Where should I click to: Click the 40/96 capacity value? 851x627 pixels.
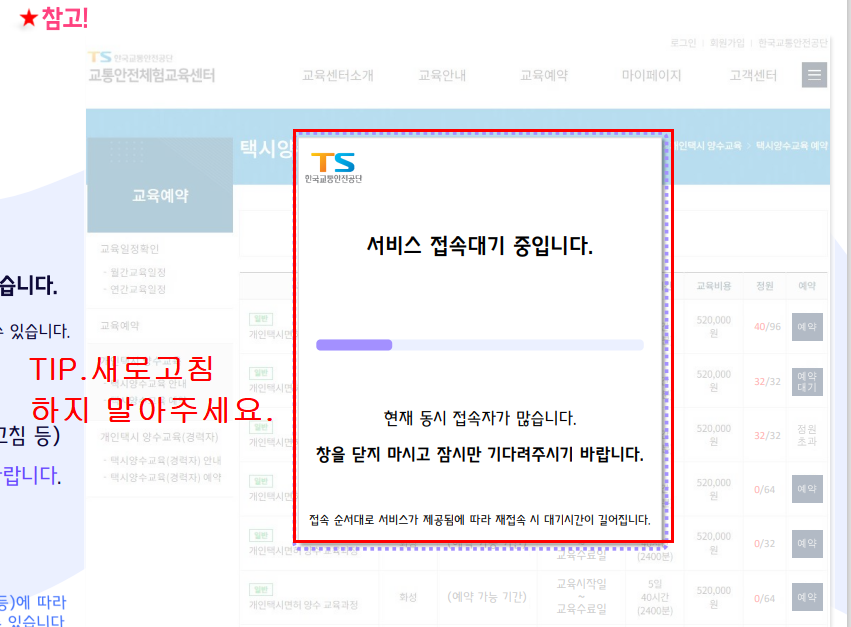tap(767, 327)
